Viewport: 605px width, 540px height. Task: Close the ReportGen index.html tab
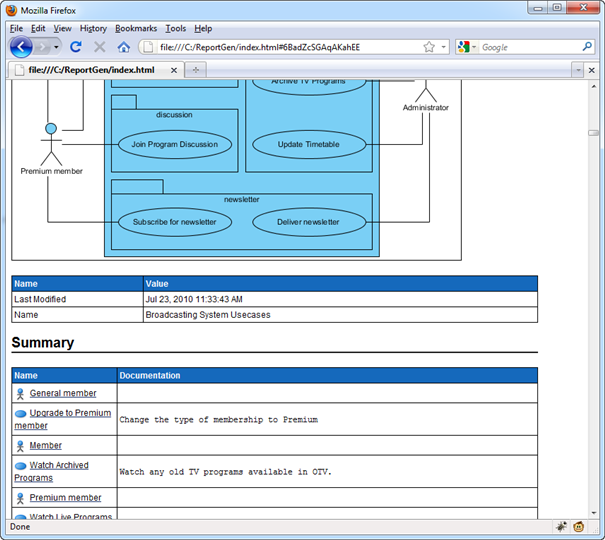174,70
